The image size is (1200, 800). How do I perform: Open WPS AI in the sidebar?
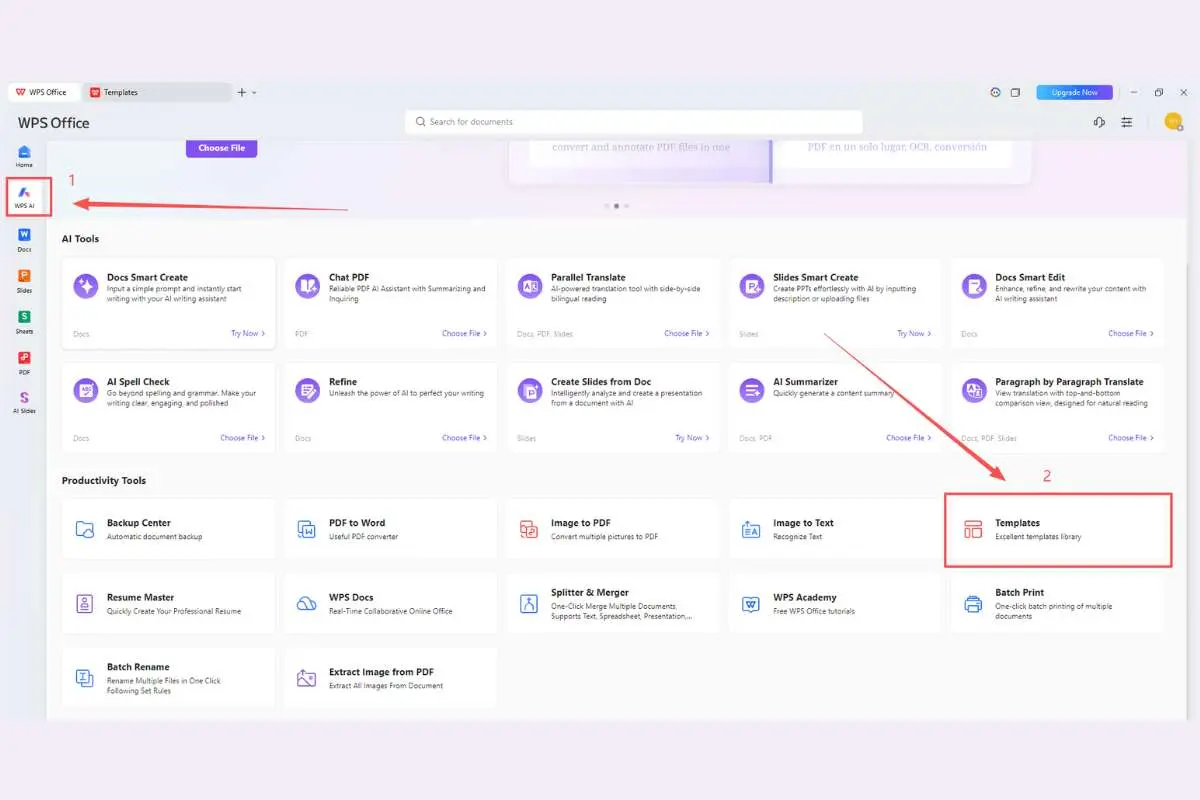click(x=24, y=196)
